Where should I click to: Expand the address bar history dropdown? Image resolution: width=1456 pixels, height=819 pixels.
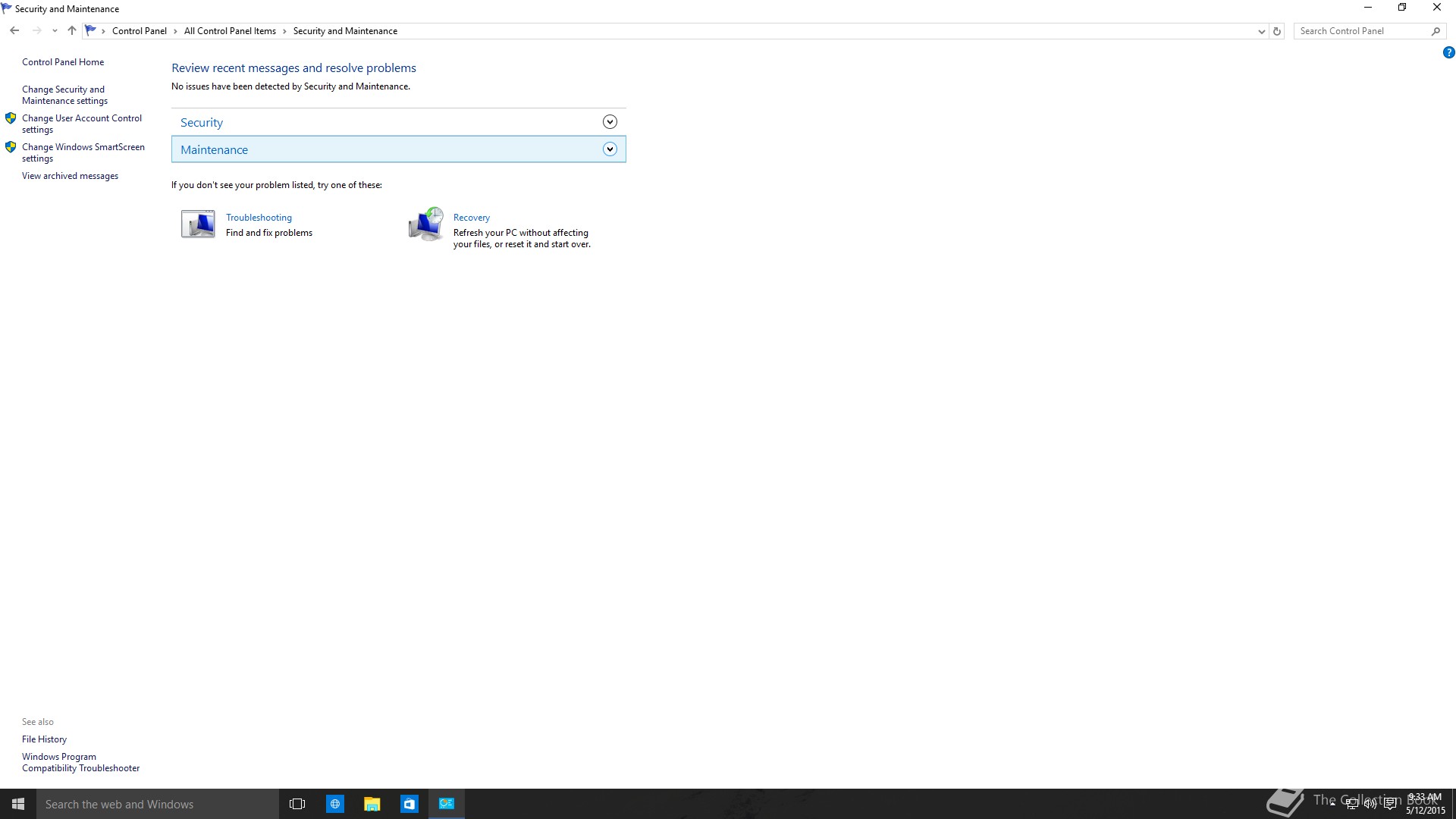pos(1261,31)
